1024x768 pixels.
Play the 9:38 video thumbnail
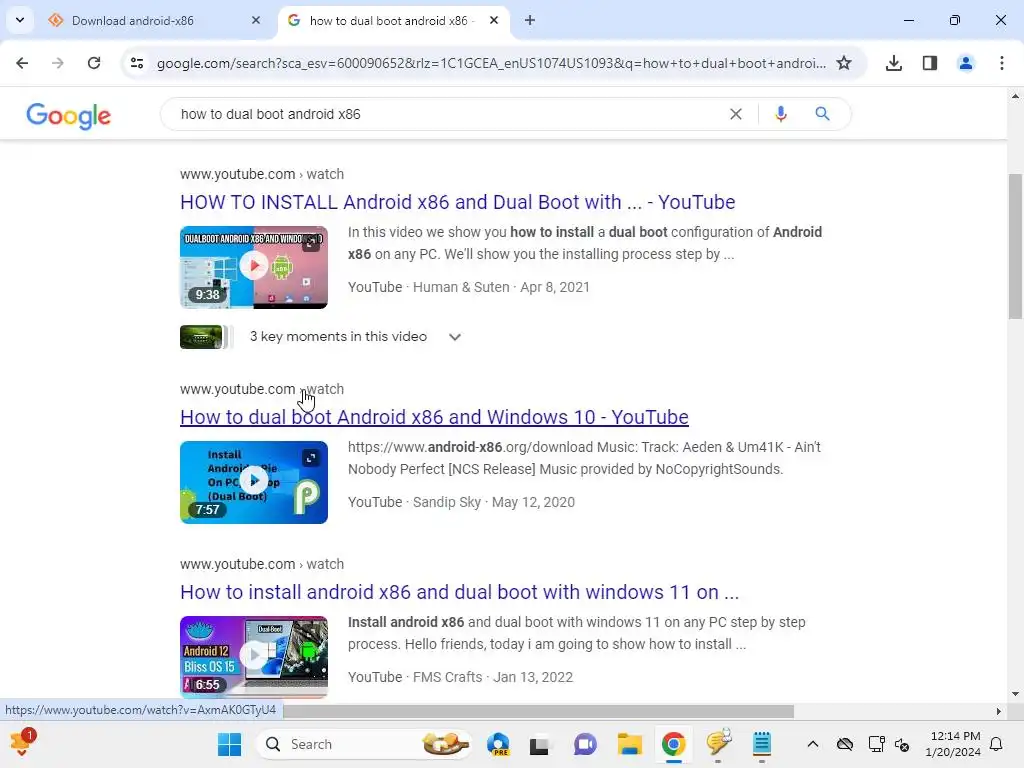click(254, 267)
